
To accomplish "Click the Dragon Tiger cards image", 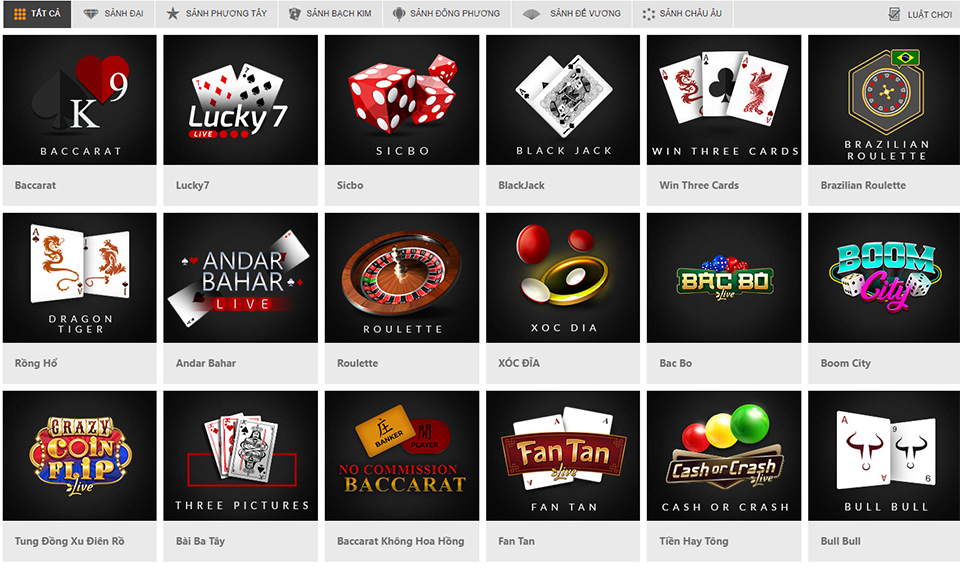I will [x=80, y=278].
